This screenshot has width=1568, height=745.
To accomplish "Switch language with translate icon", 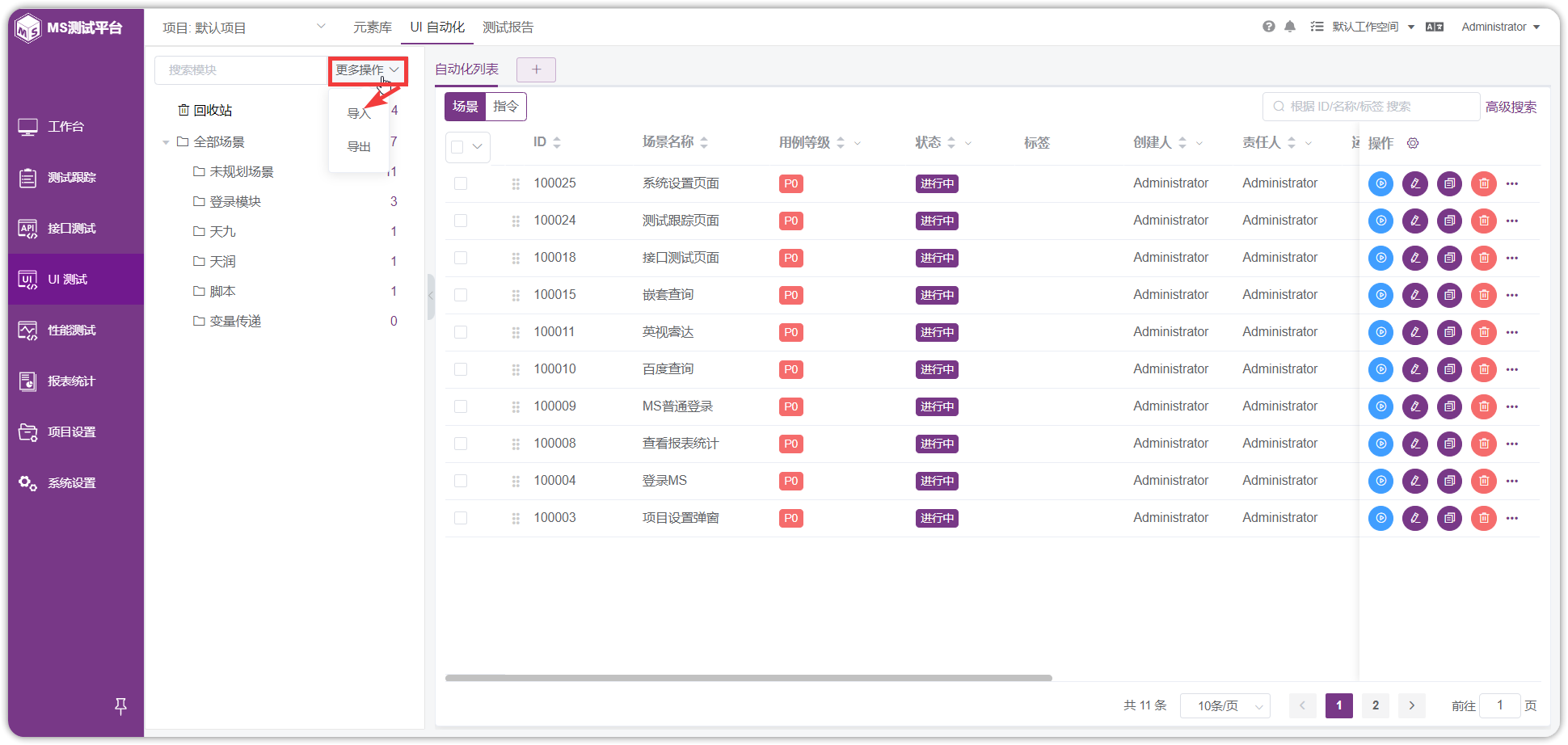I will click(x=1435, y=27).
